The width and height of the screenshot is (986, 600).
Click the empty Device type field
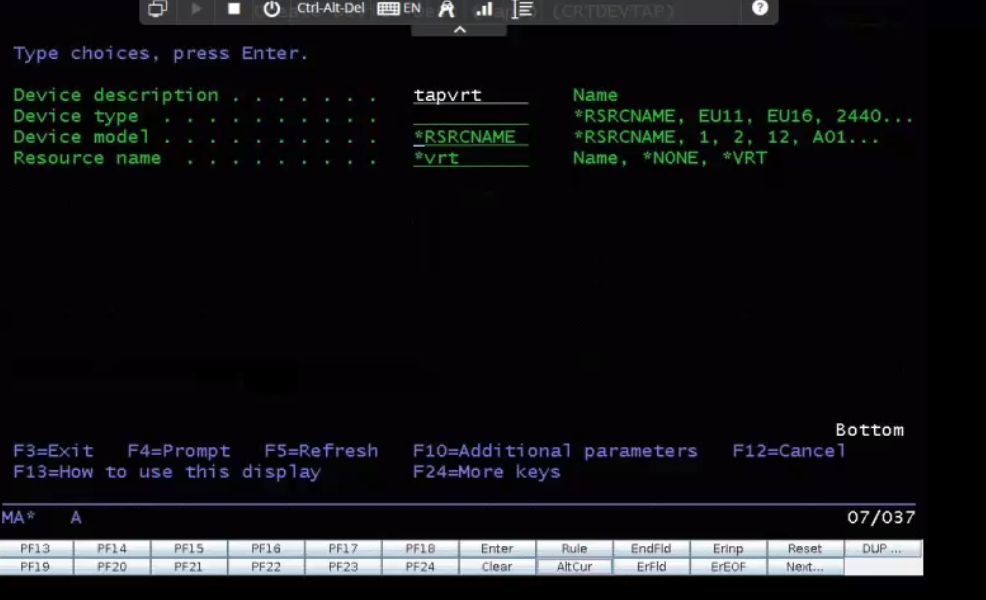(x=470, y=116)
